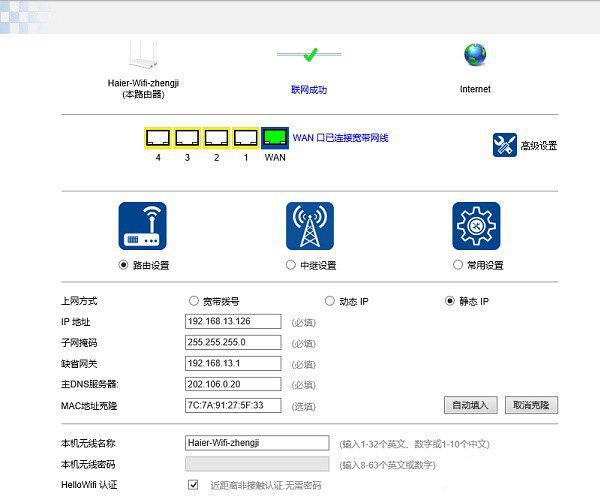Click the 路由设置 router icon

[x=143, y=226]
